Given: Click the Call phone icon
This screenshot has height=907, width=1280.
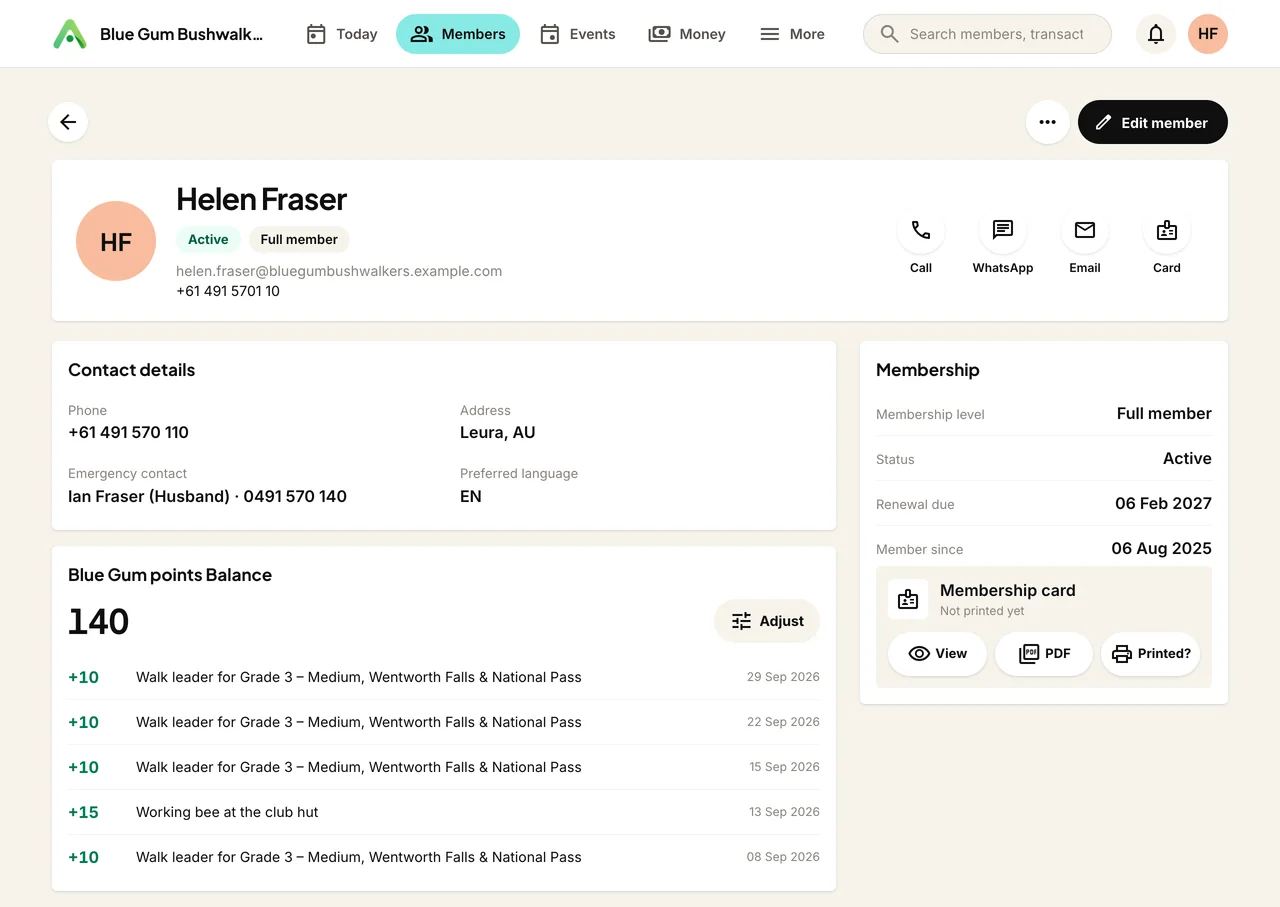Looking at the screenshot, I should (921, 231).
